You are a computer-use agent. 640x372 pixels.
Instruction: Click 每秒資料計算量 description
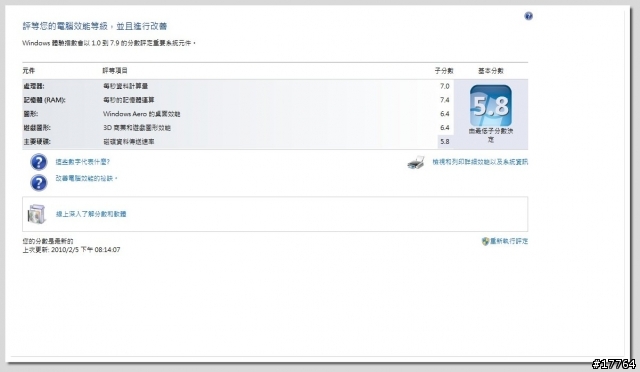(x=125, y=86)
